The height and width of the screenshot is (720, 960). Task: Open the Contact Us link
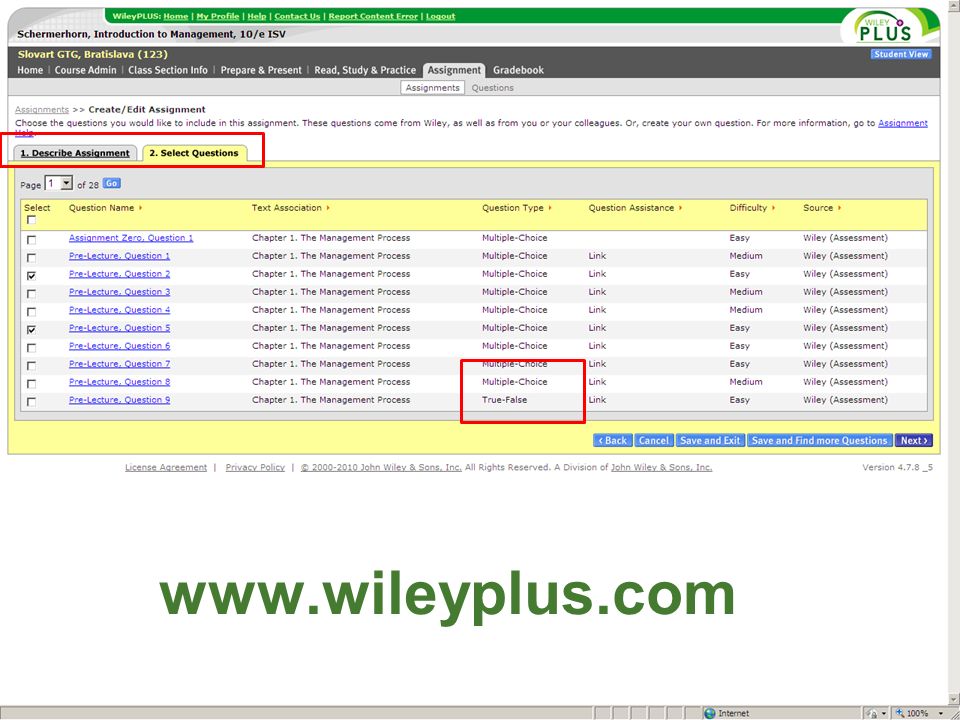[x=297, y=16]
